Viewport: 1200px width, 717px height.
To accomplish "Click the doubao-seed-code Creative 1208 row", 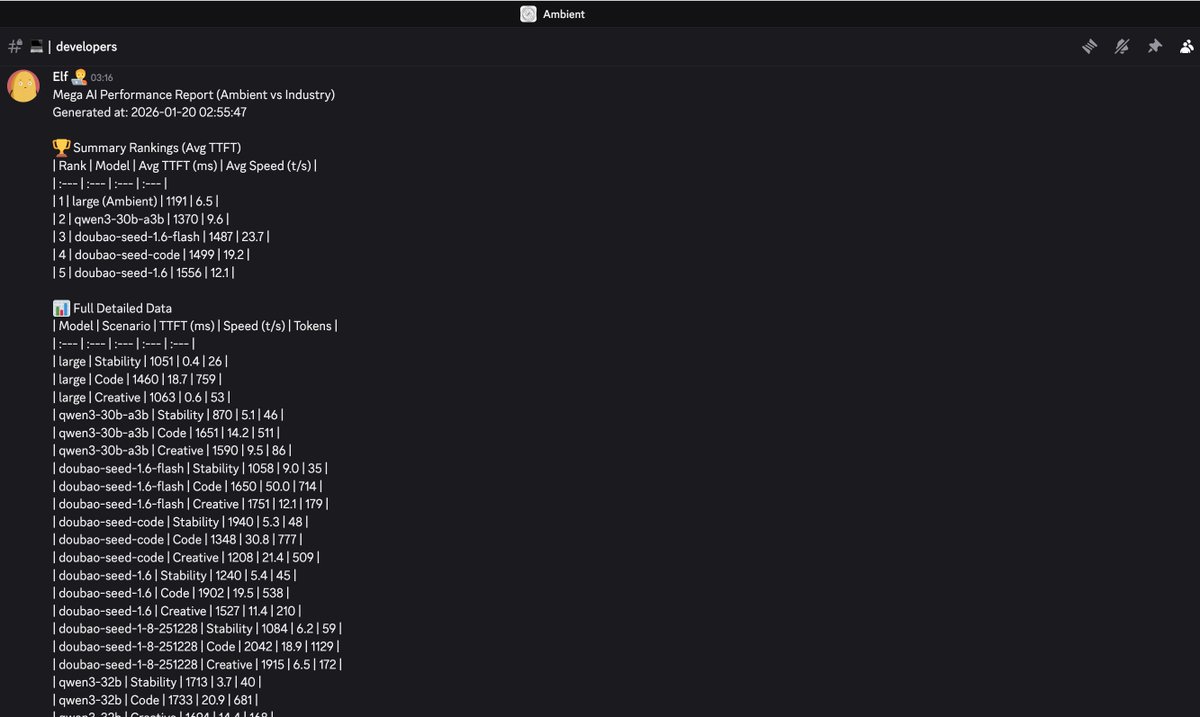I will click(x=186, y=558).
